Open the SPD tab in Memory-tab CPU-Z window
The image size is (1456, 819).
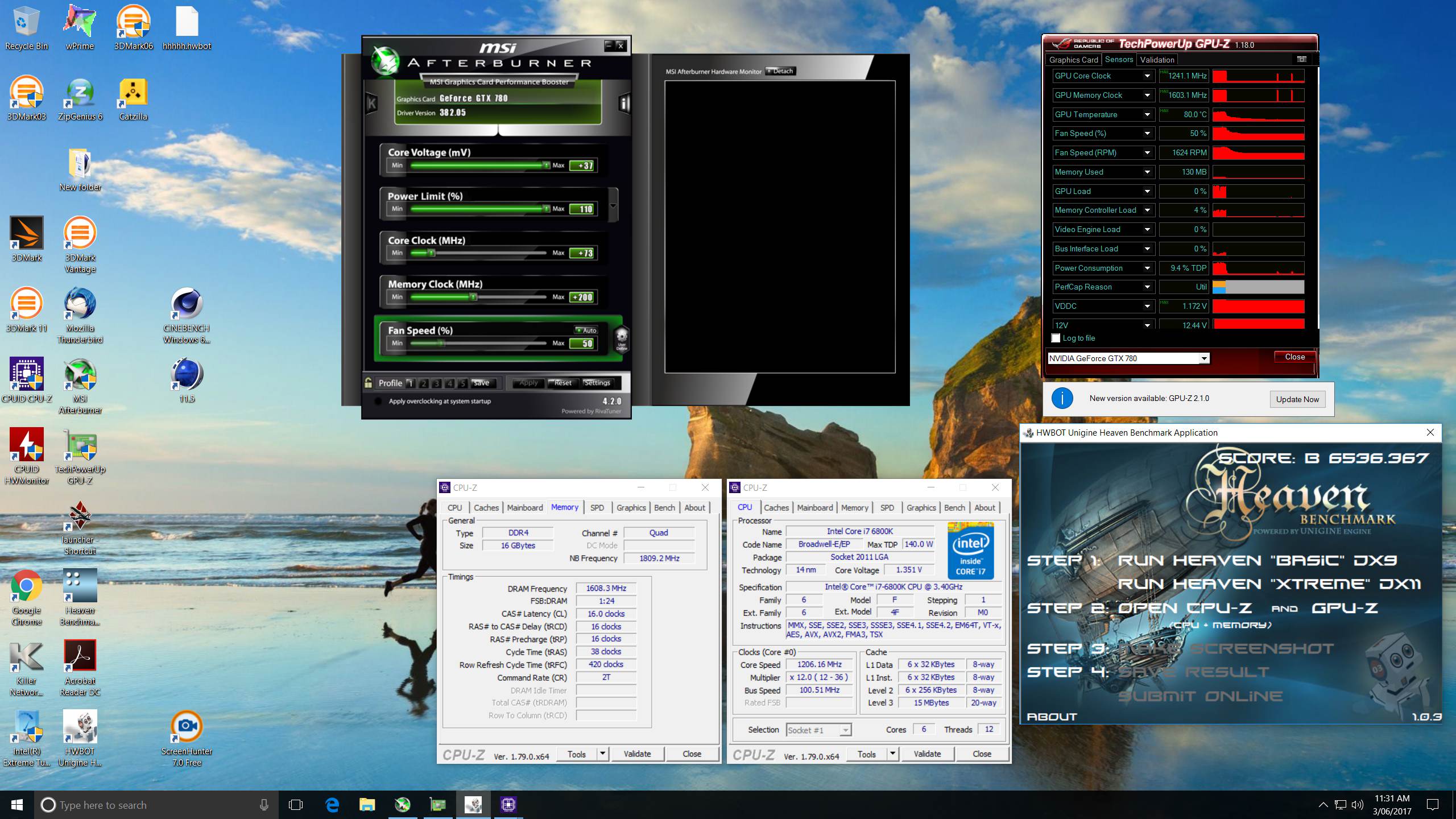[x=597, y=508]
